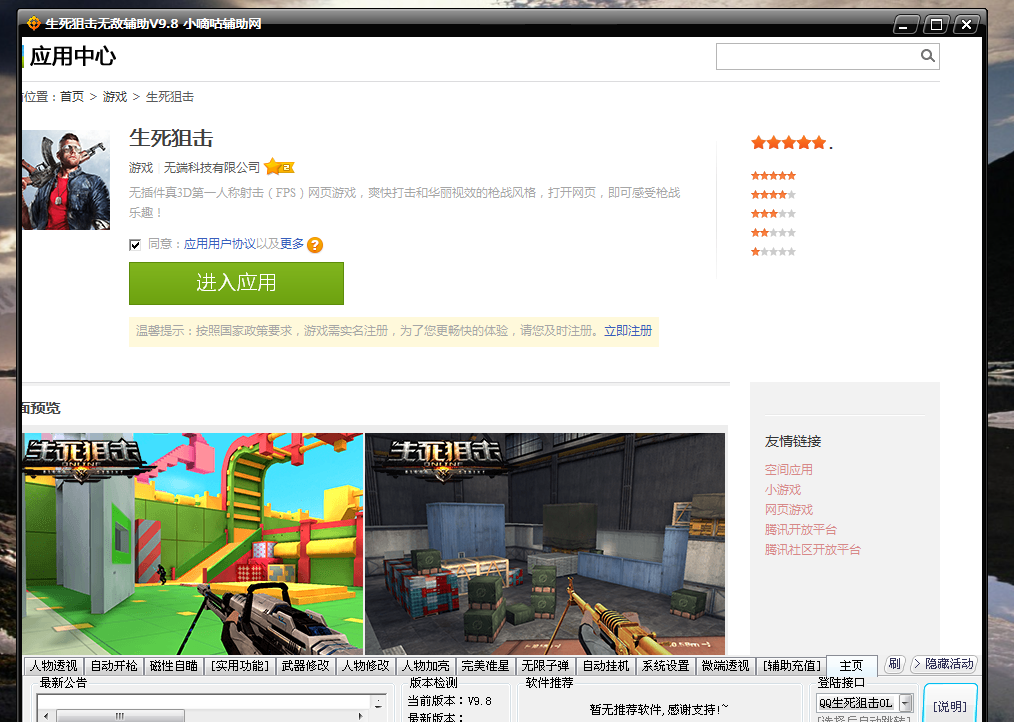Click the 刷 refresh button
The width and height of the screenshot is (1014, 722).
coord(894,664)
